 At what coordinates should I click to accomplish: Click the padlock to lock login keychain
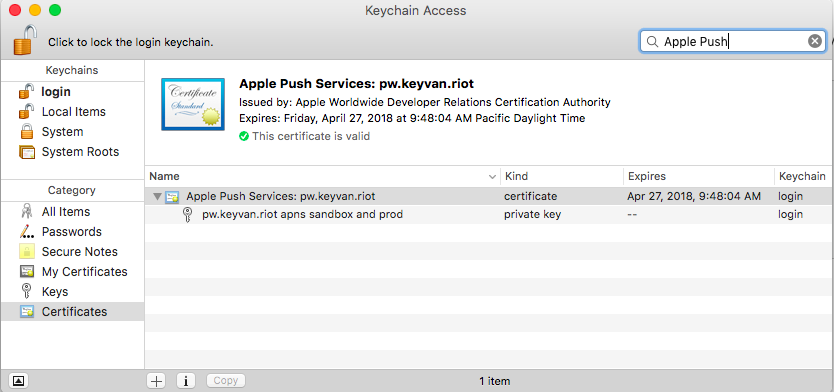[26, 39]
